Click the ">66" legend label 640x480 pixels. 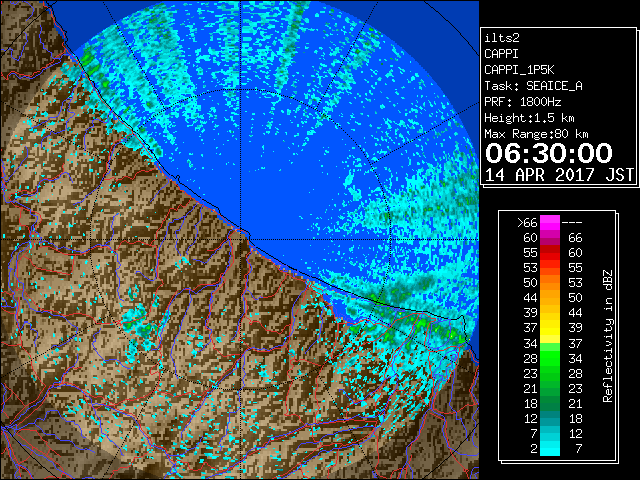[x=527, y=223]
